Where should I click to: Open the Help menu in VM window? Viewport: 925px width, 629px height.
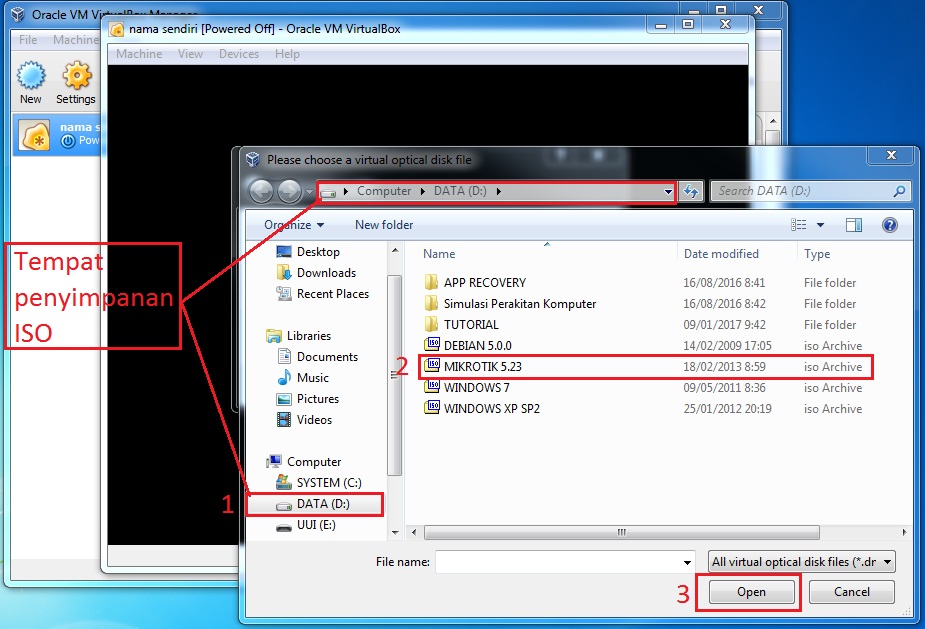[287, 54]
